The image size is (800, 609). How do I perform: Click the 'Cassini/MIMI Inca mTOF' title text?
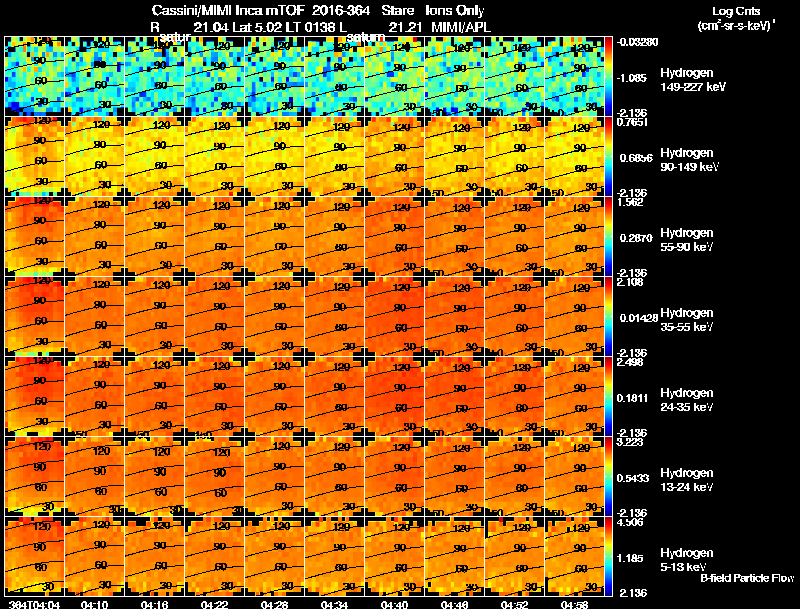click(x=228, y=11)
